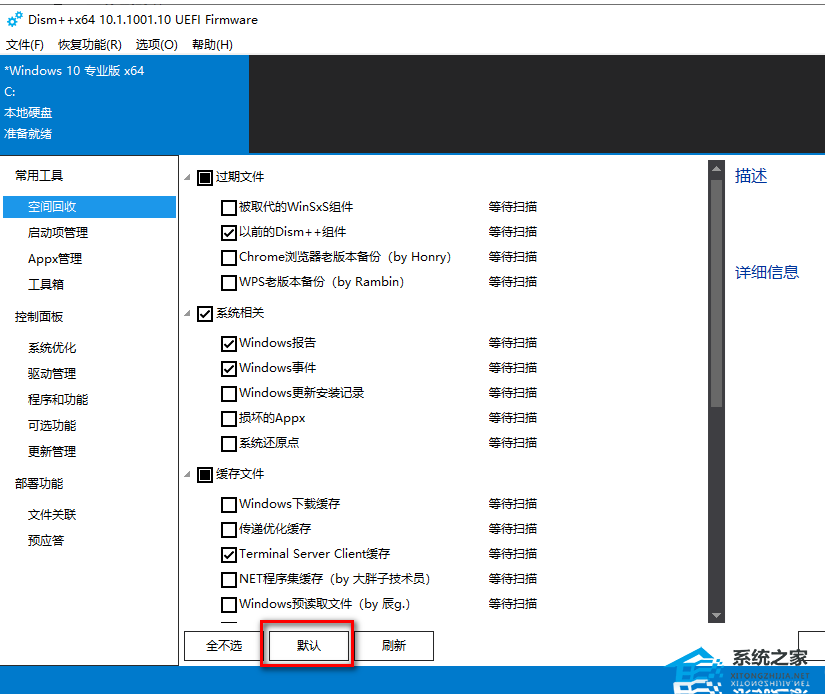Check Chrome浏览器老版本备份 option
The image size is (825, 694).
(229, 258)
